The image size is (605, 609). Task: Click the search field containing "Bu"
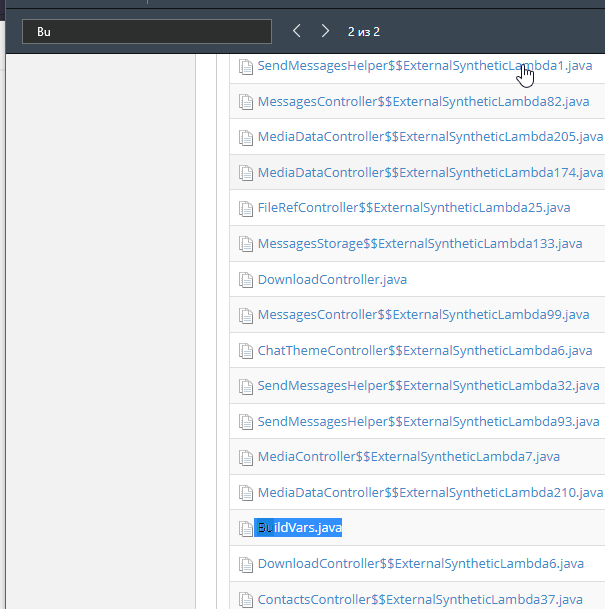click(x=146, y=31)
